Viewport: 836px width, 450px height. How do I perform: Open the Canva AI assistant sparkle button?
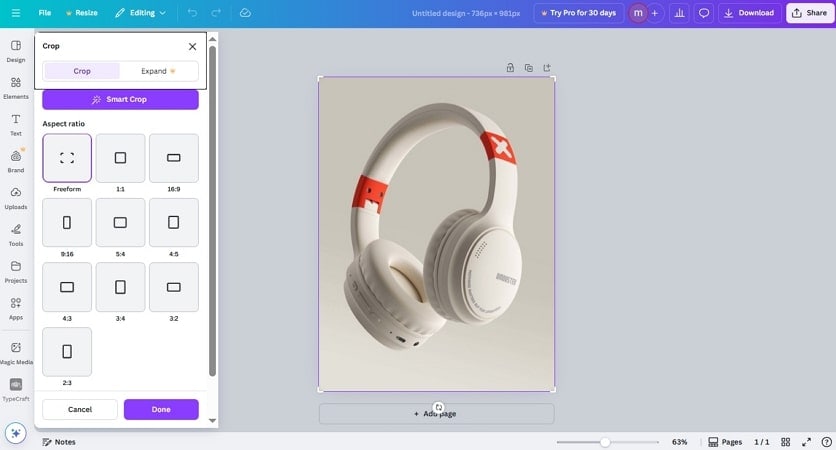(15, 433)
